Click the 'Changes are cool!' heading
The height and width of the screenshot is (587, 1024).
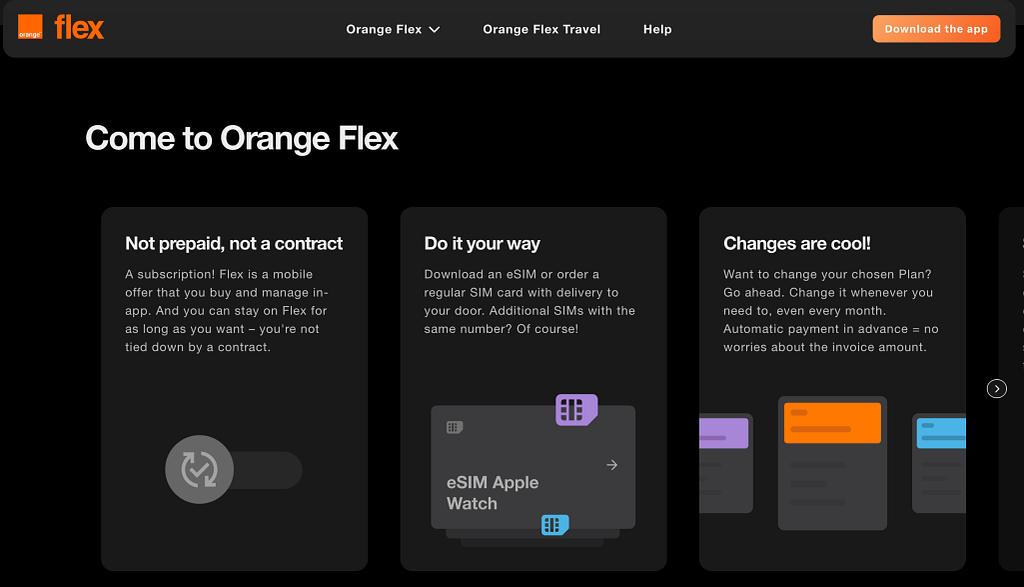tap(797, 244)
